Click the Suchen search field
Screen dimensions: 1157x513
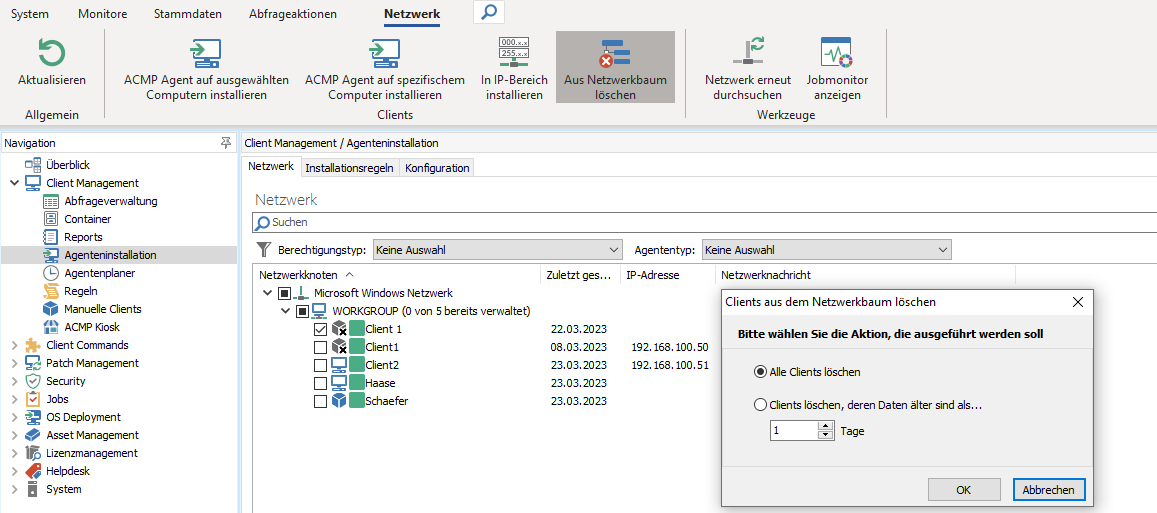[x=705, y=222]
